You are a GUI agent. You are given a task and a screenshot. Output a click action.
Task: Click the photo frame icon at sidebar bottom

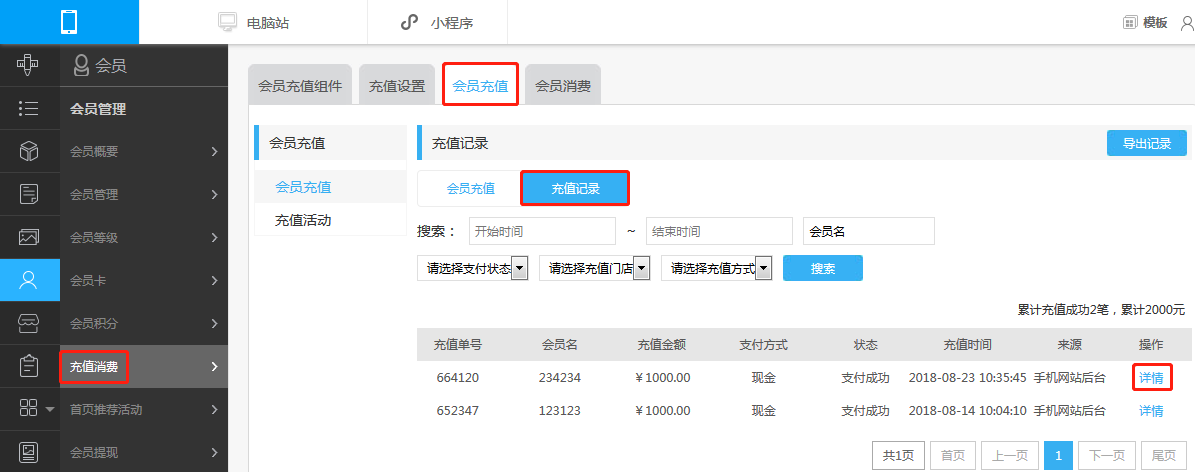(x=29, y=452)
